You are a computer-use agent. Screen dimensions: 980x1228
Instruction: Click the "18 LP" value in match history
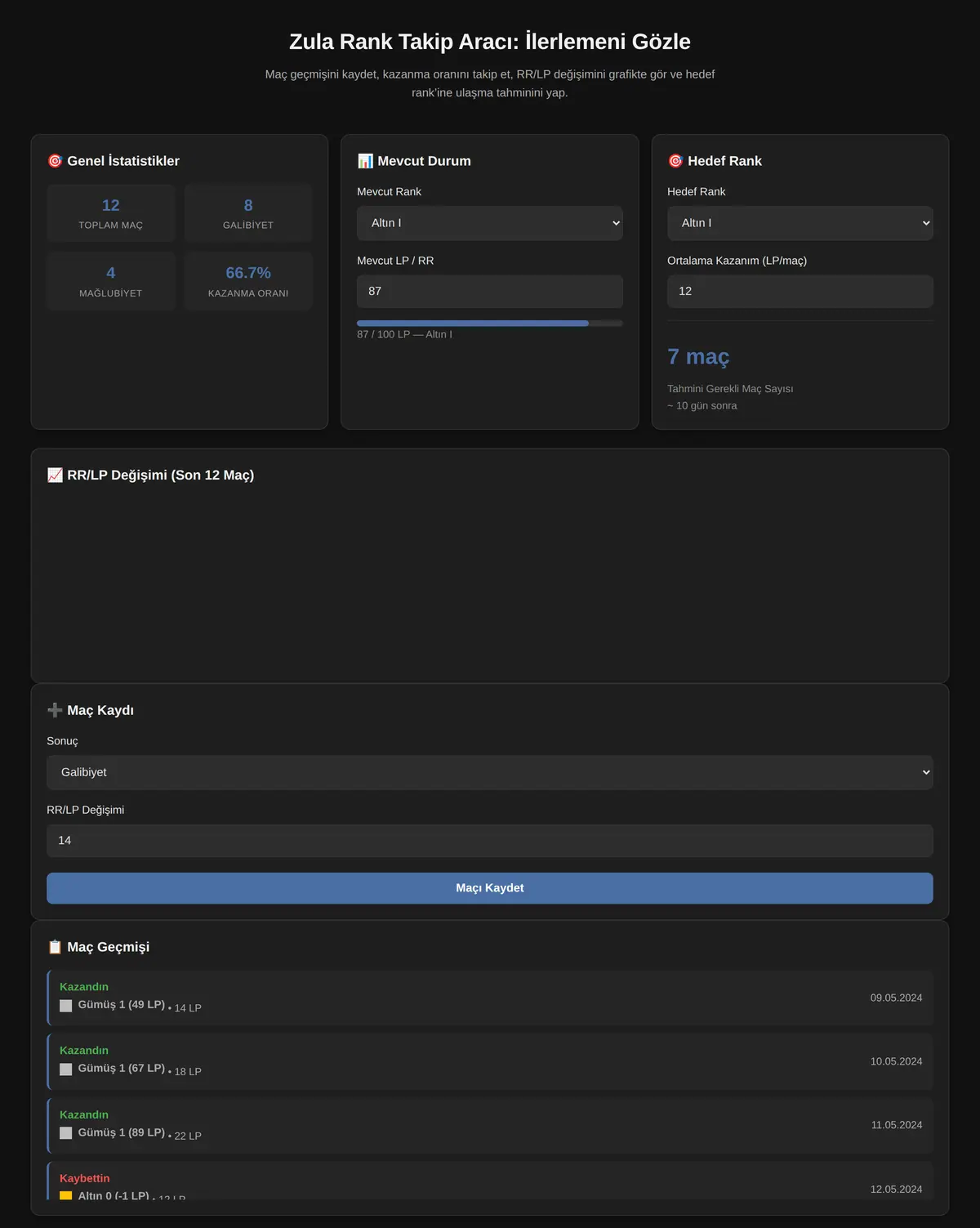[188, 1072]
